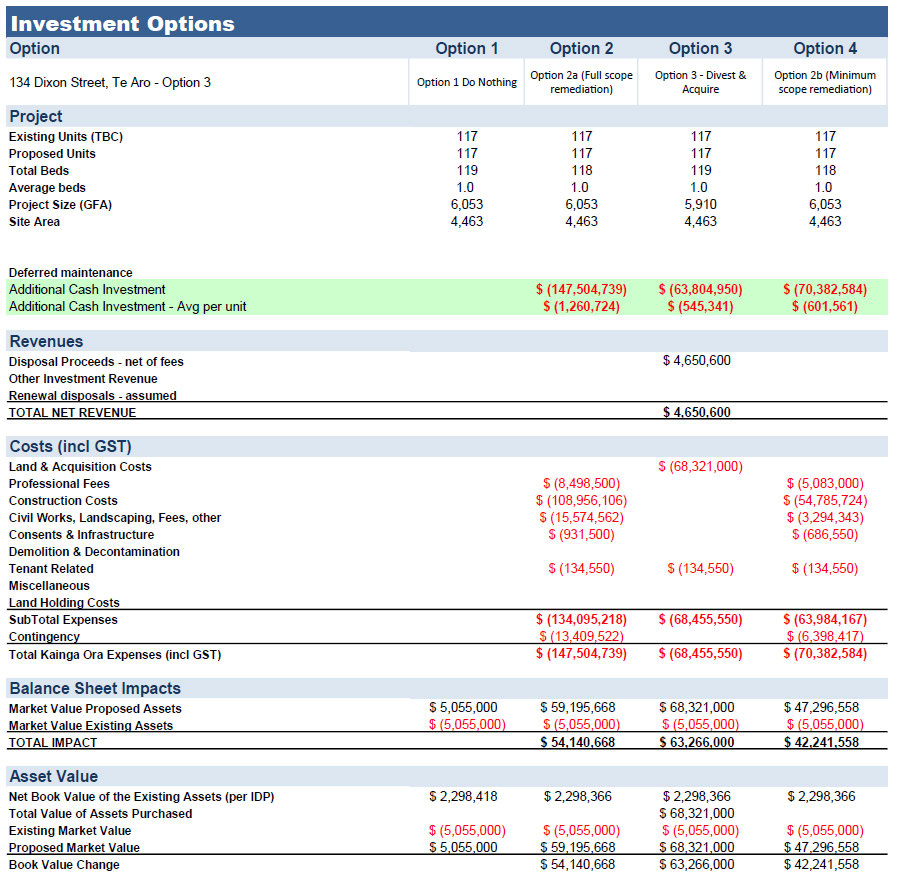Select 'Option 3 - Divest & Acquire' cell

[x=700, y=82]
